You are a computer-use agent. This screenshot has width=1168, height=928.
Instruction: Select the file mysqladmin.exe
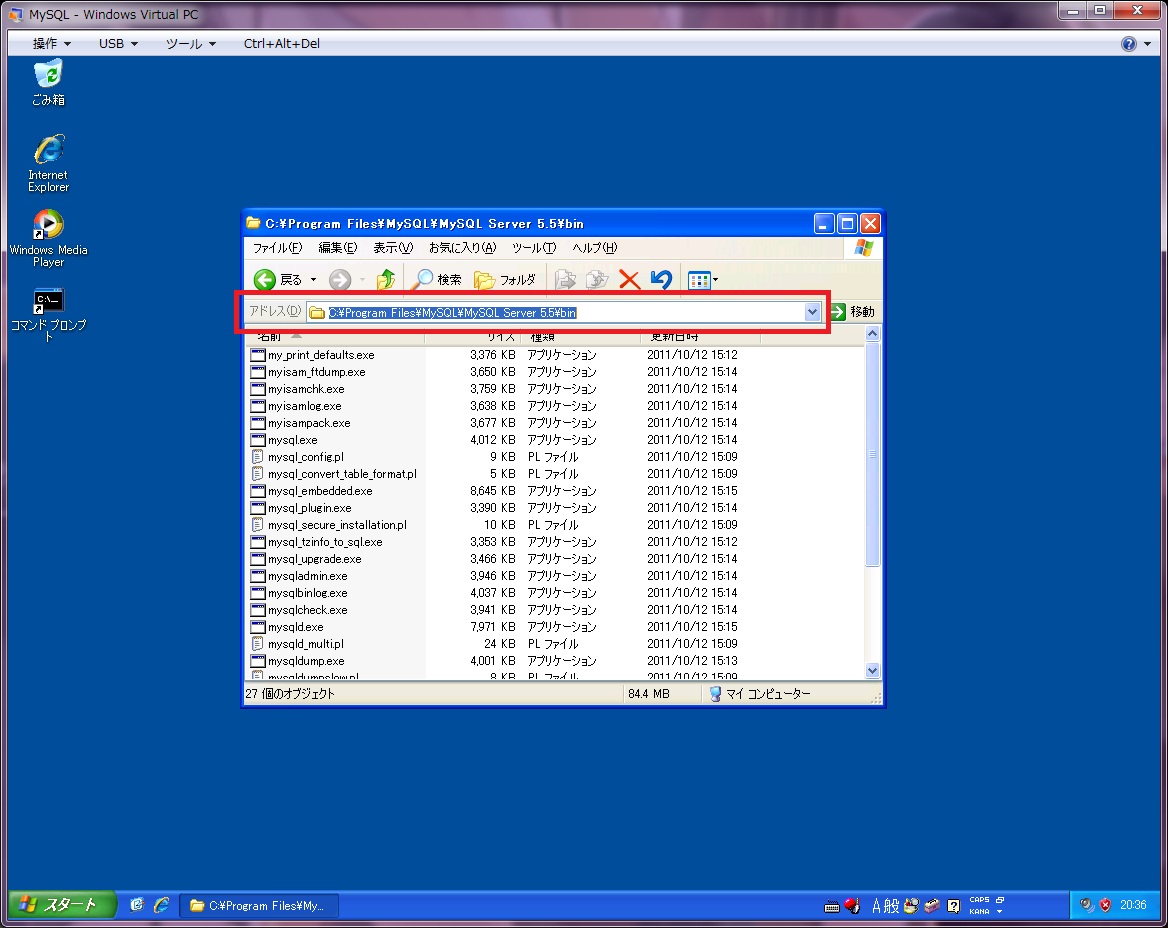pyautogui.click(x=308, y=576)
